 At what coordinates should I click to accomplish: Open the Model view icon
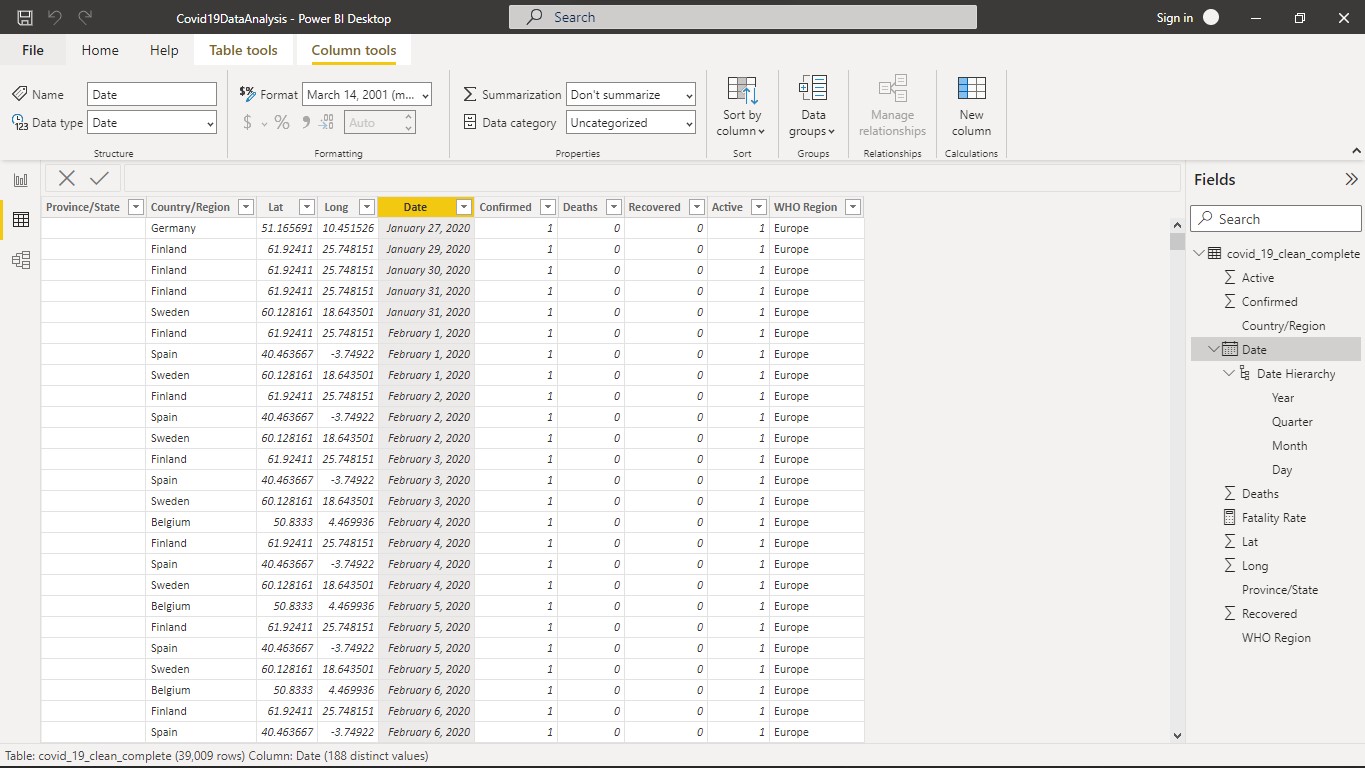pyautogui.click(x=20, y=260)
